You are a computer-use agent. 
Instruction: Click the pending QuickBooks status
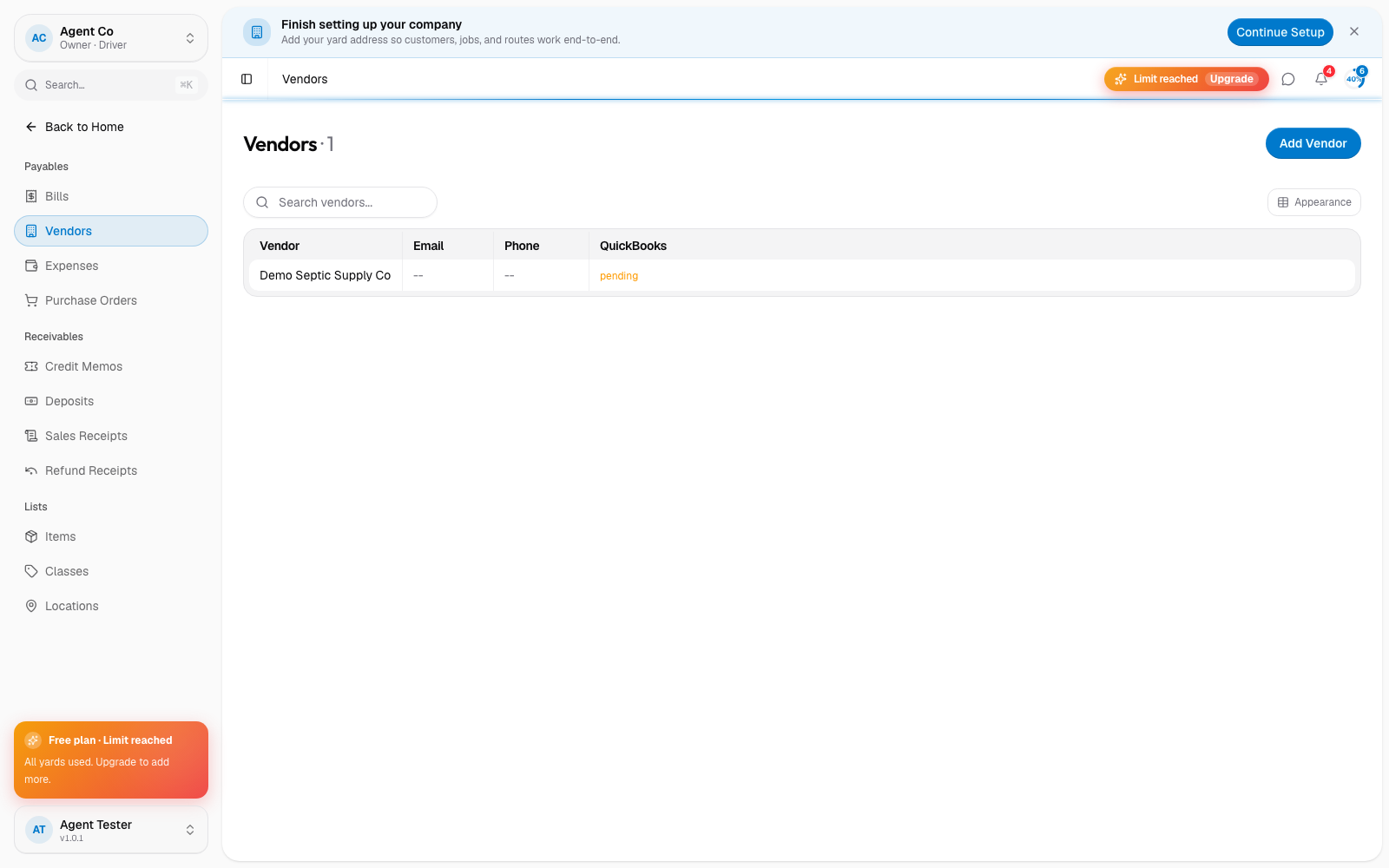619,276
